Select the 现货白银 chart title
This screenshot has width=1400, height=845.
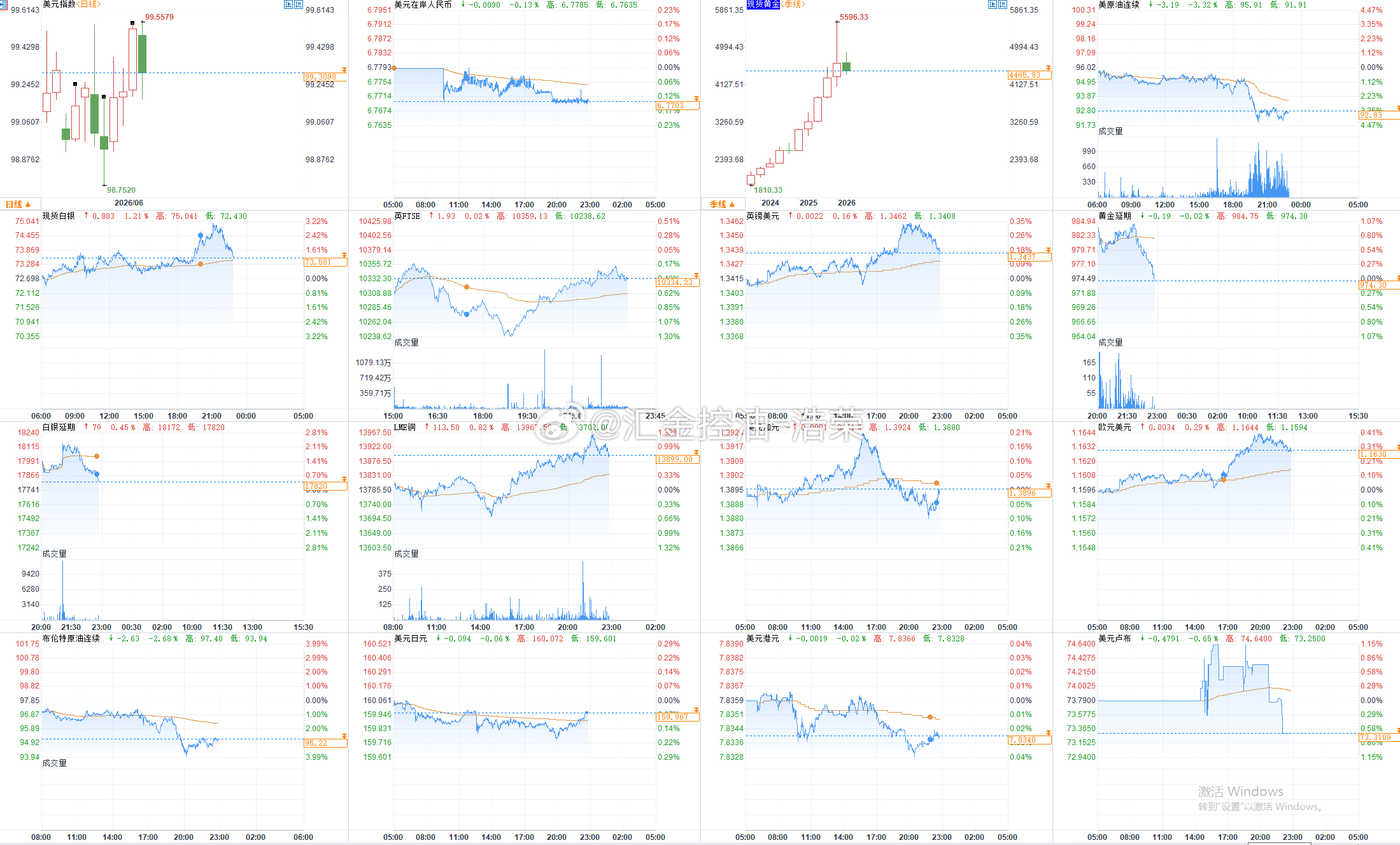tap(59, 216)
